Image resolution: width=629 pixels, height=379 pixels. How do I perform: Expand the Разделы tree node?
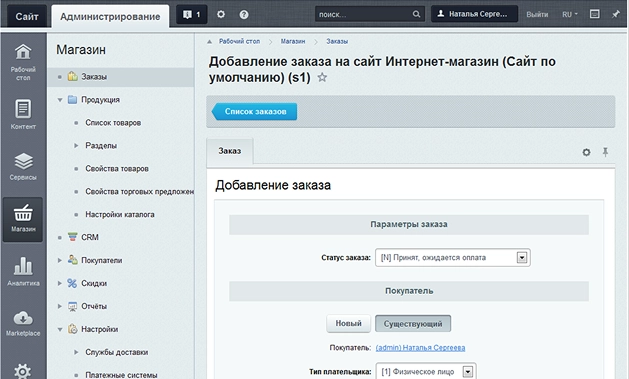76,146
